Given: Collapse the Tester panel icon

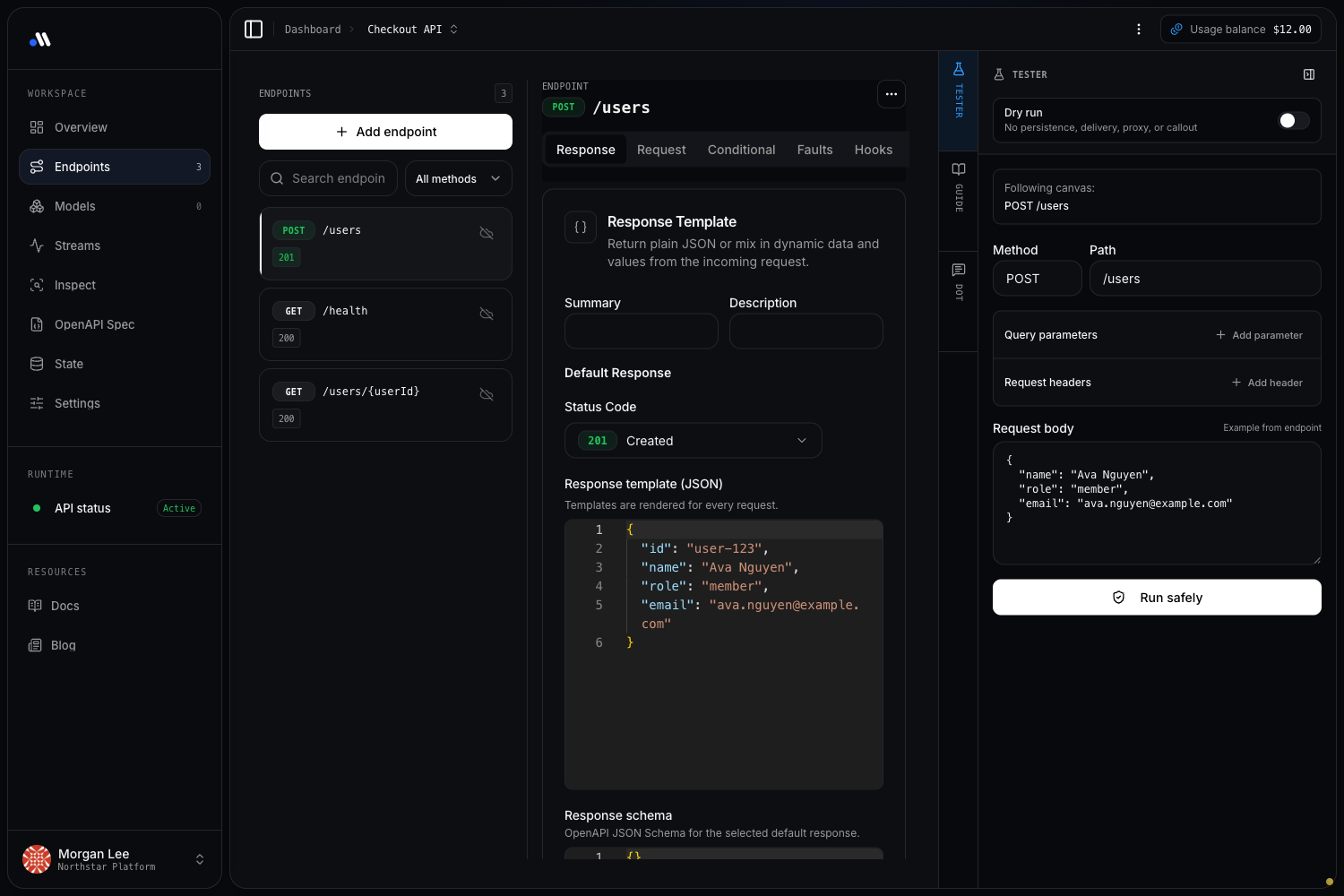Looking at the screenshot, I should point(1309,74).
